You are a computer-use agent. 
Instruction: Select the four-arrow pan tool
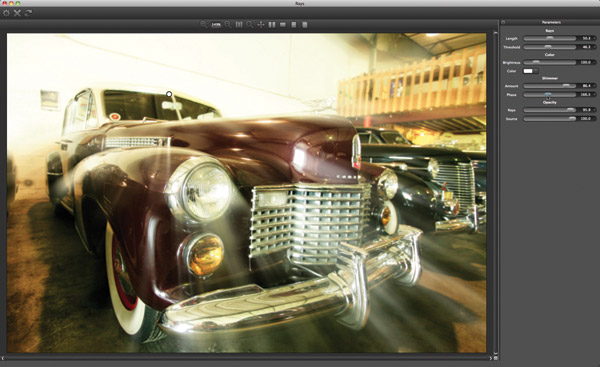click(261, 24)
